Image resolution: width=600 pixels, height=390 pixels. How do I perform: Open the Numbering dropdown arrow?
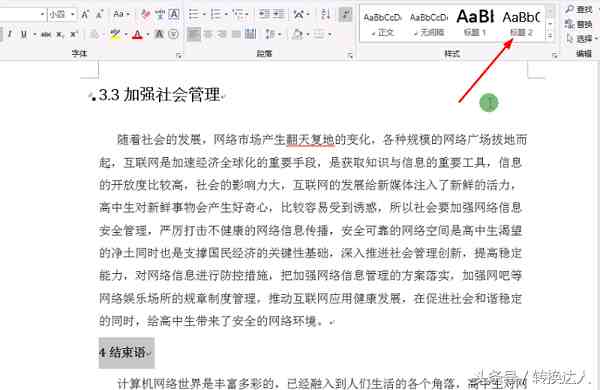[x=226, y=15]
